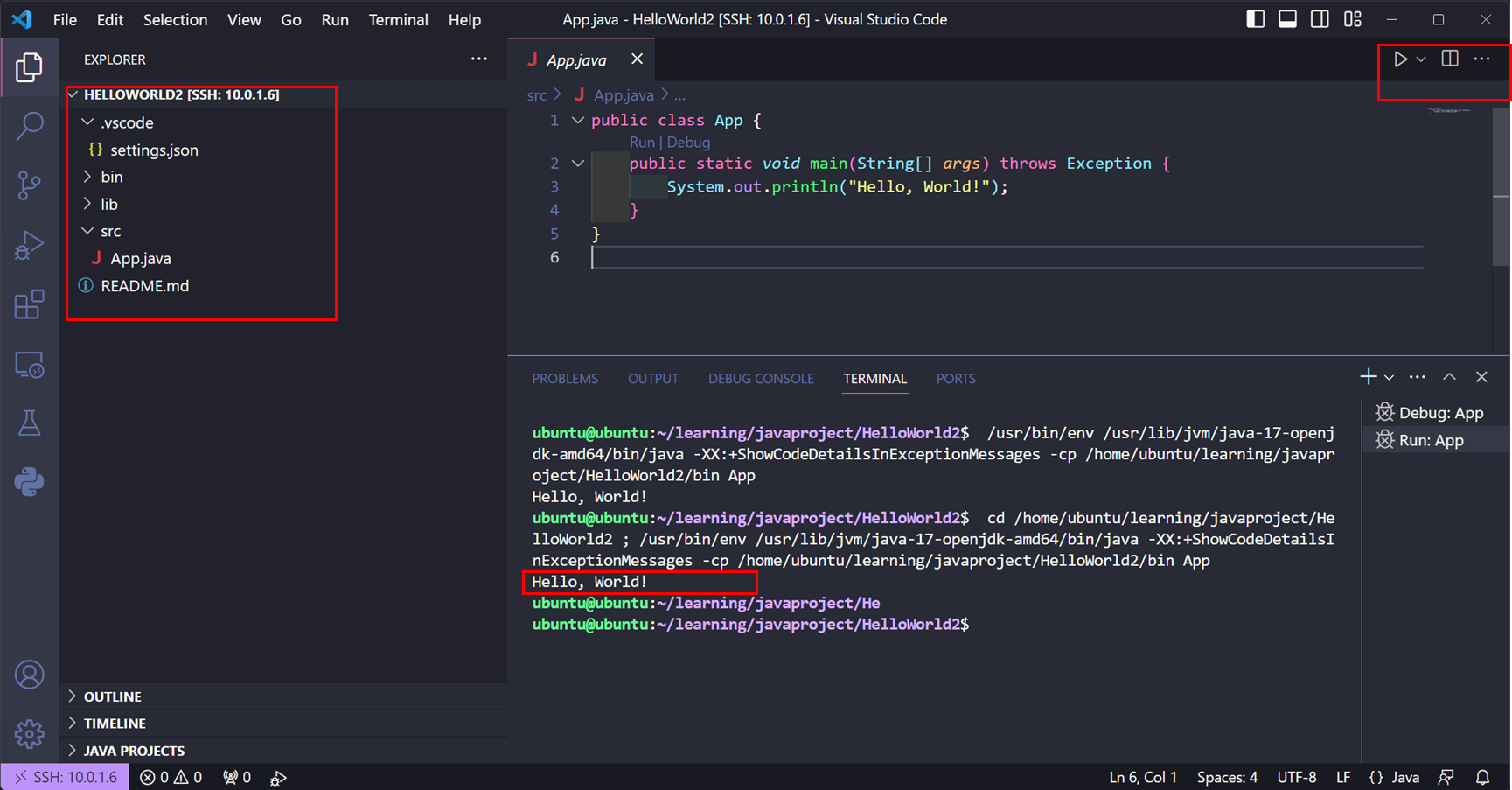
Task: Toggle the secondary side bar visibility
Action: (x=1320, y=18)
